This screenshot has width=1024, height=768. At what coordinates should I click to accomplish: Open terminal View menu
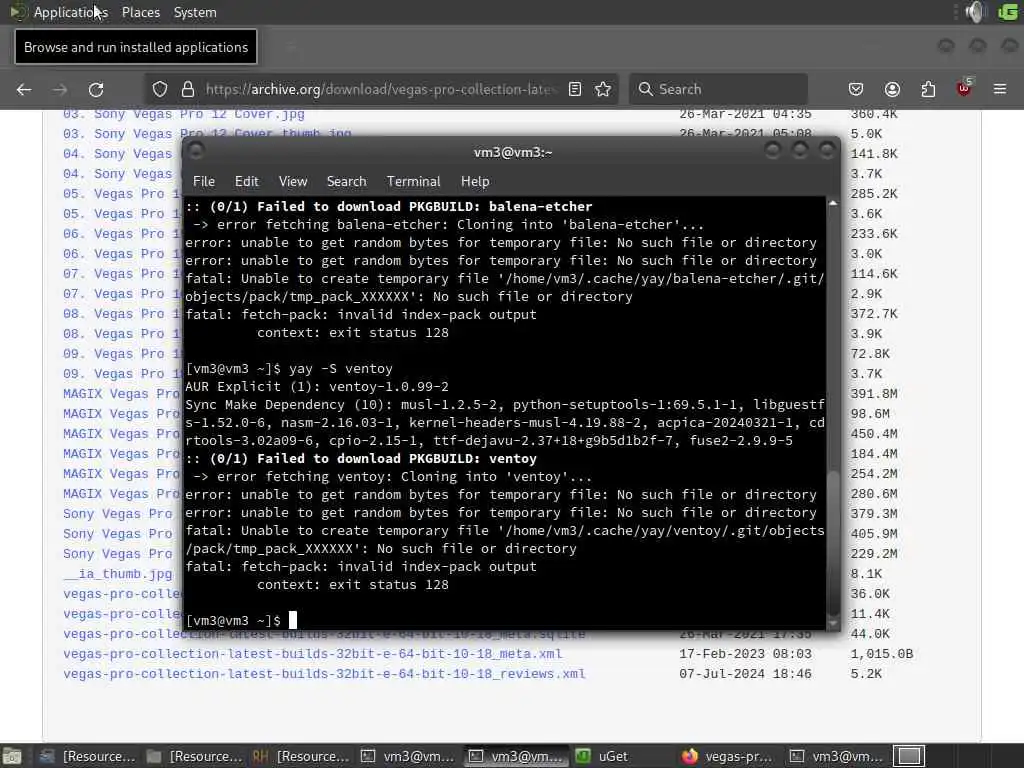293,182
